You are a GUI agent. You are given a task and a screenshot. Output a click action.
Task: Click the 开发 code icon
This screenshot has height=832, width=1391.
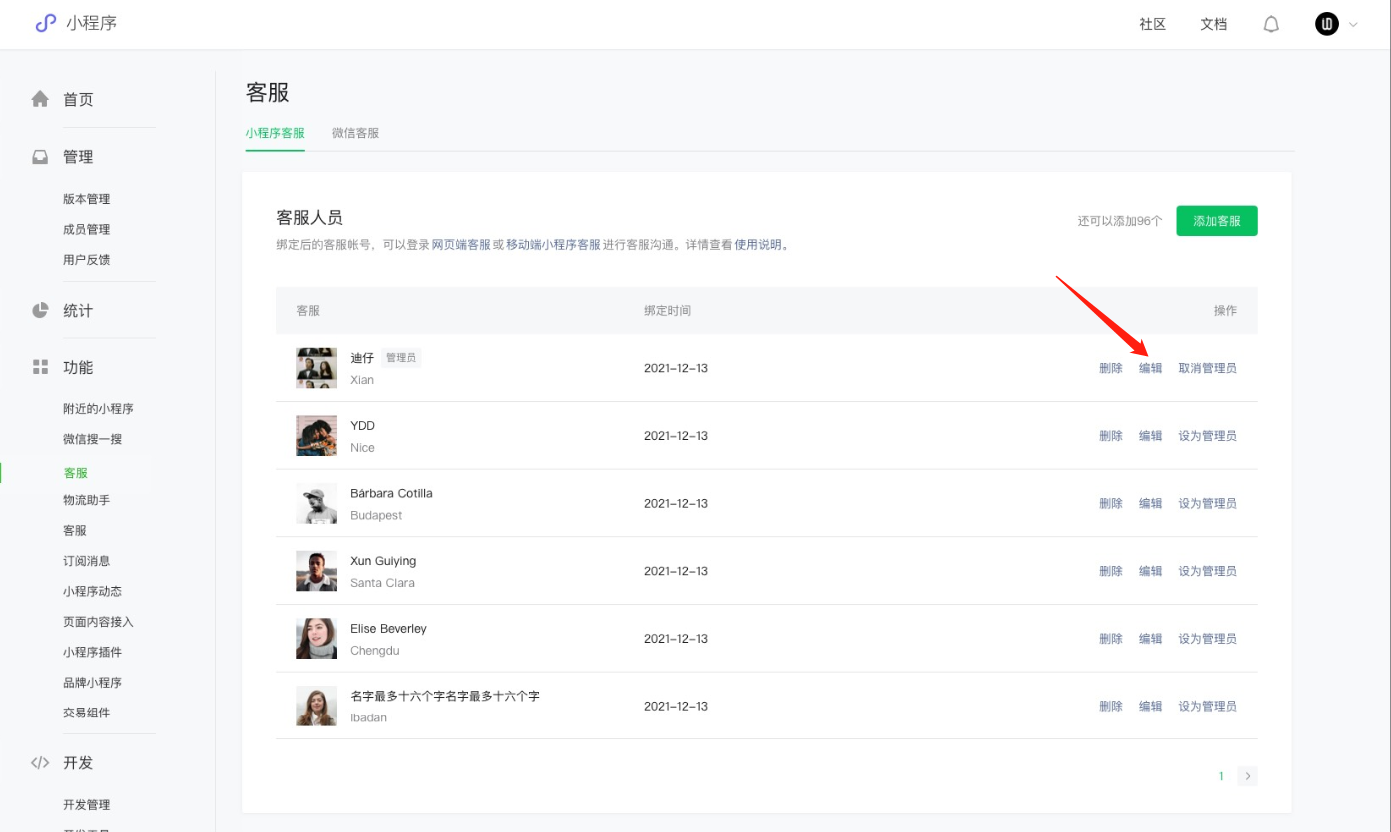point(40,762)
